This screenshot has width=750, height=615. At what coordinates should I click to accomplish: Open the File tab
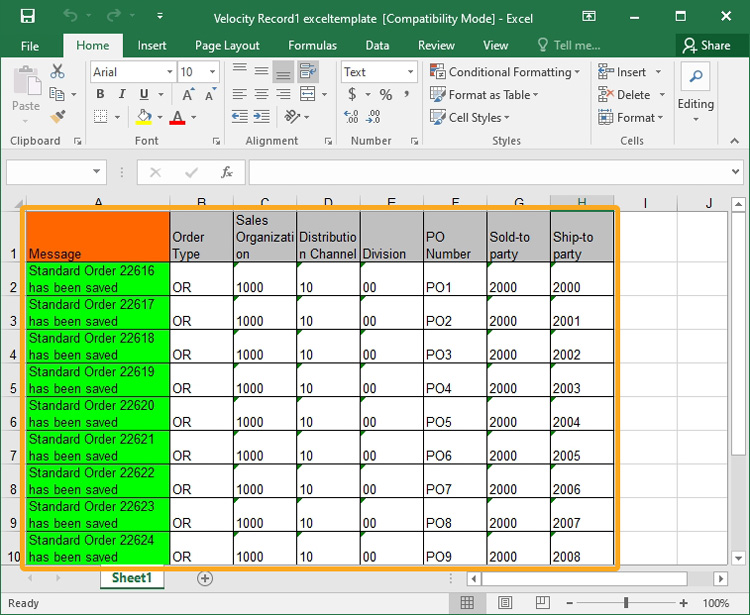tap(30, 46)
